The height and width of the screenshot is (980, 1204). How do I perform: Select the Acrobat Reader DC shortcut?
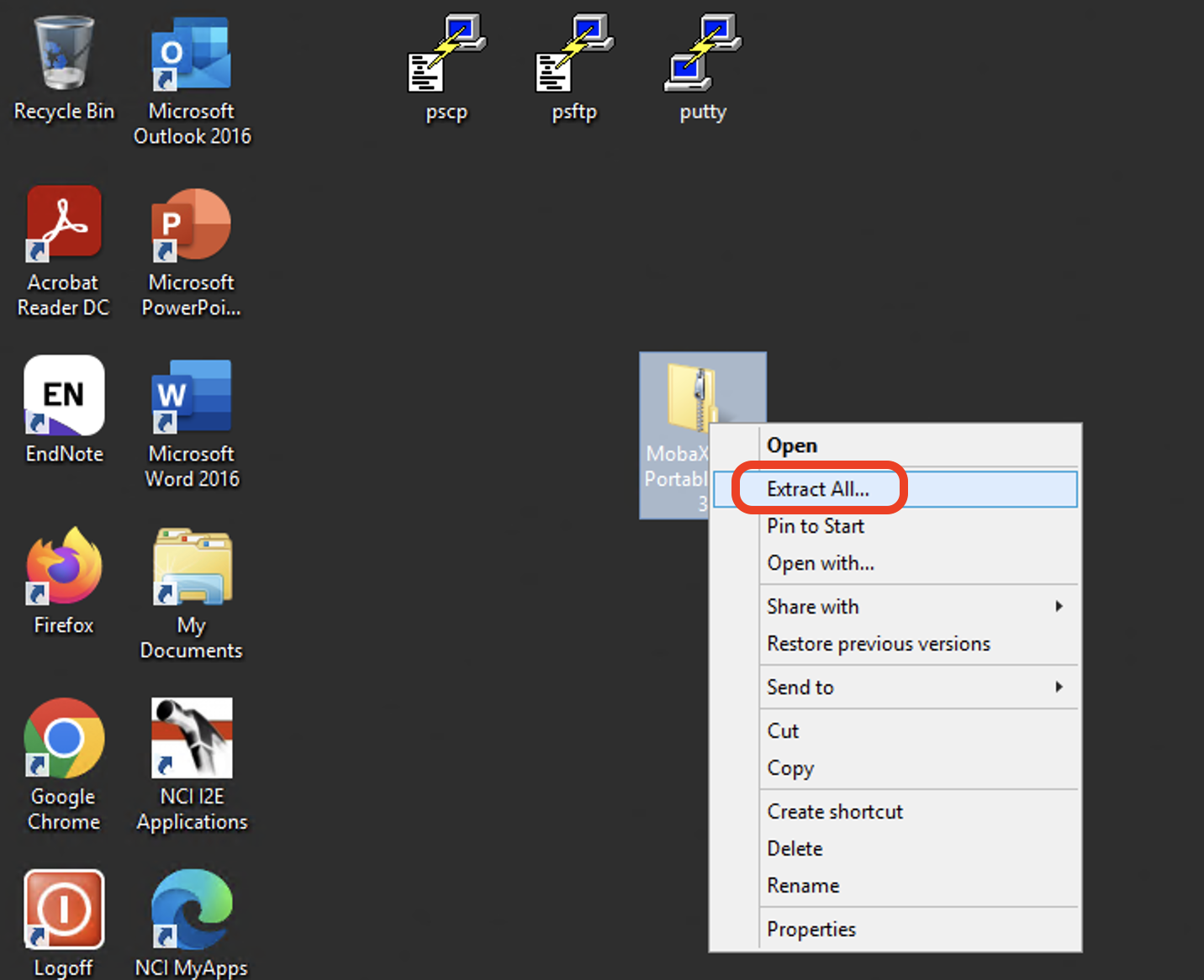[64, 225]
